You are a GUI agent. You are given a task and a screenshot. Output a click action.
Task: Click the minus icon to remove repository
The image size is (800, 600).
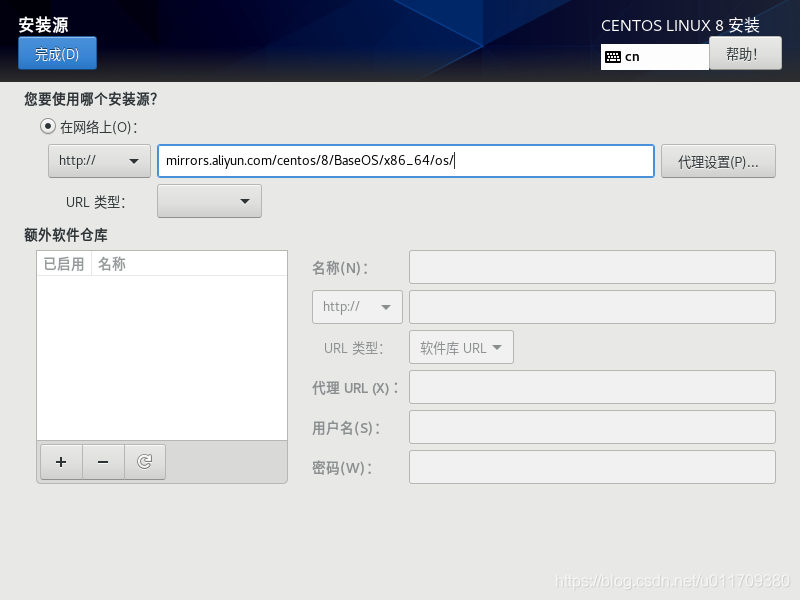[x=103, y=462]
